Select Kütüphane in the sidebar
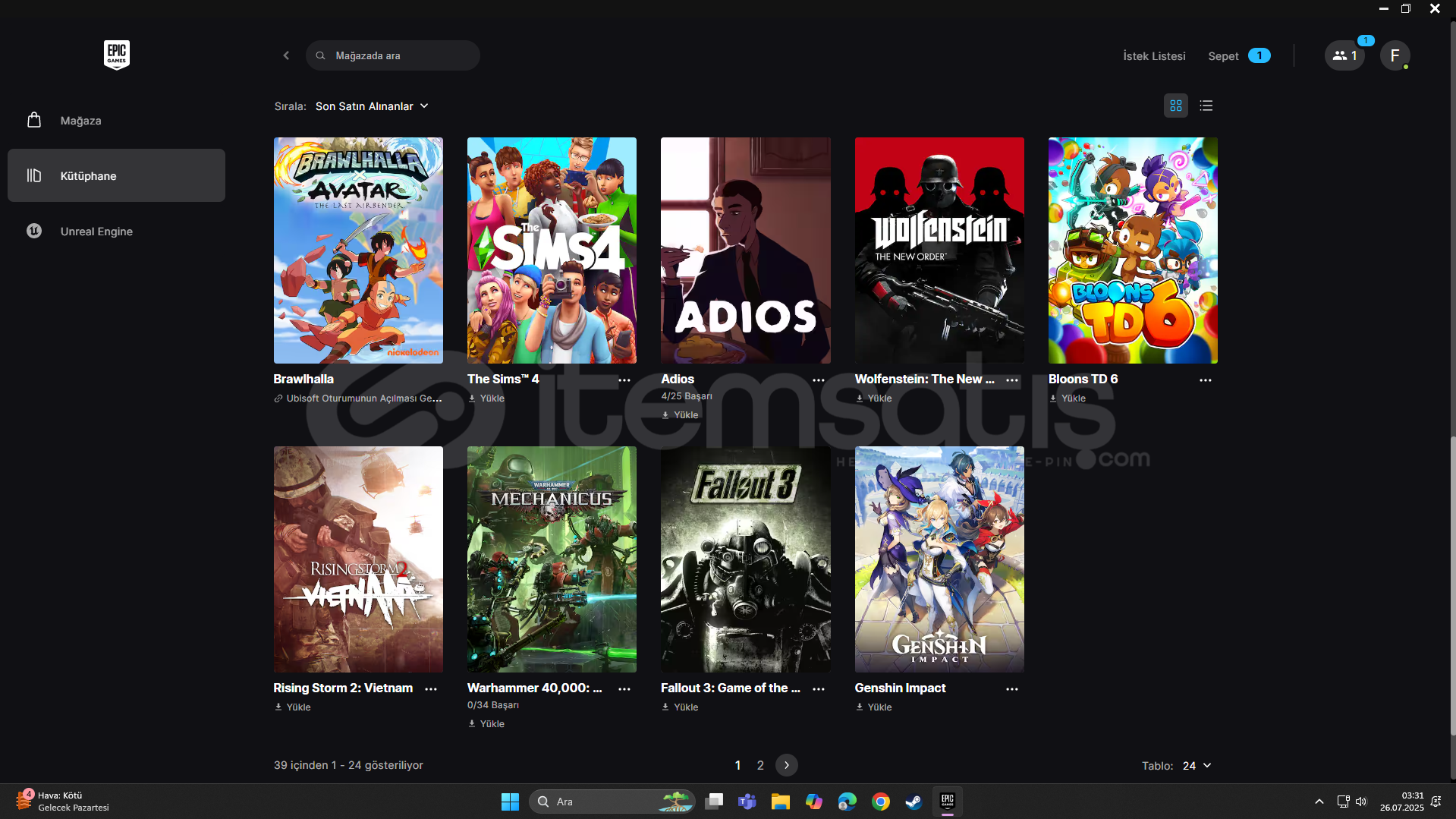Screen dimensions: 1456x819 (116, 175)
